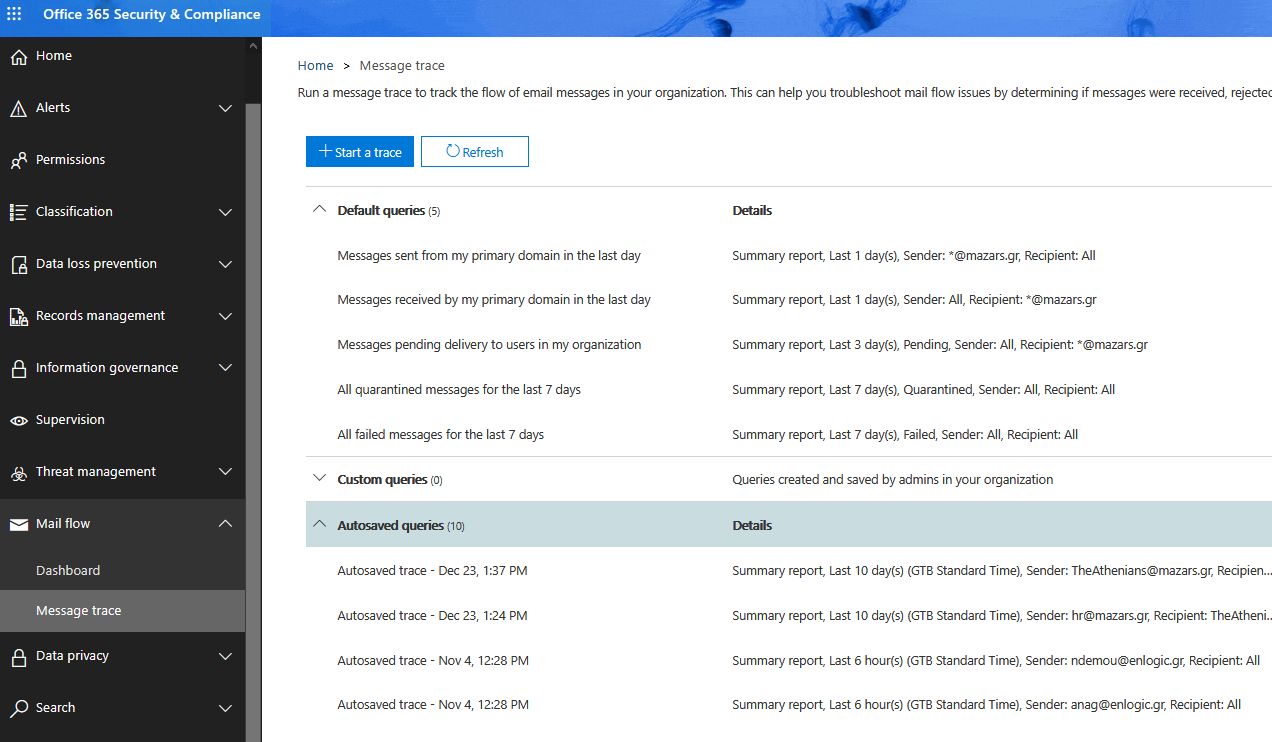Click the Search magnifier icon

(x=18, y=709)
